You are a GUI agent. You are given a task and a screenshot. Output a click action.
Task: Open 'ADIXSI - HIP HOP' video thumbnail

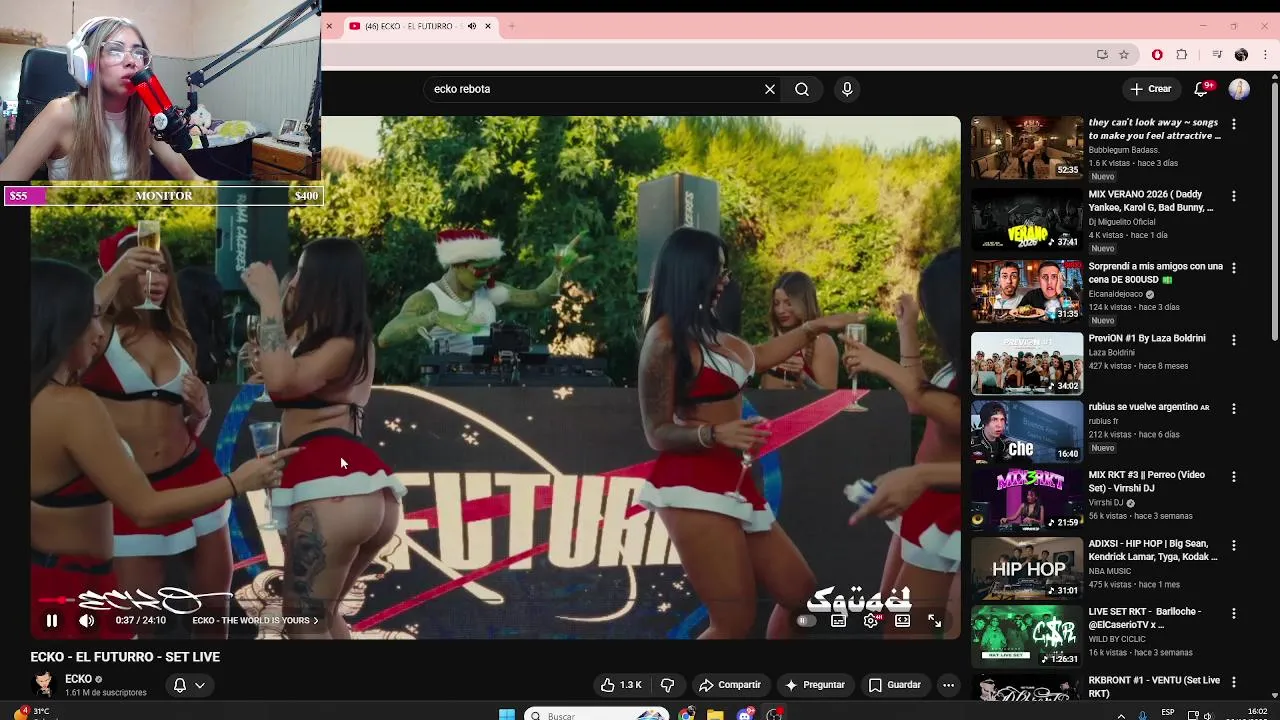coord(1027,567)
